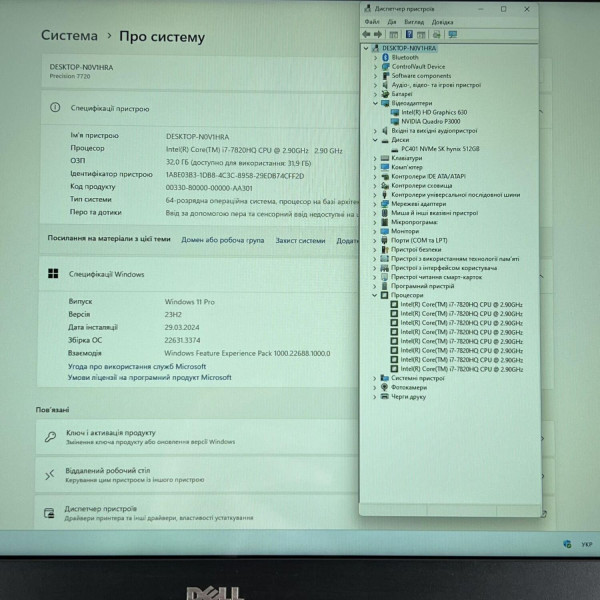Click the Черги друку printer icon
Viewport: 600px width, 600px height.
coord(384,396)
